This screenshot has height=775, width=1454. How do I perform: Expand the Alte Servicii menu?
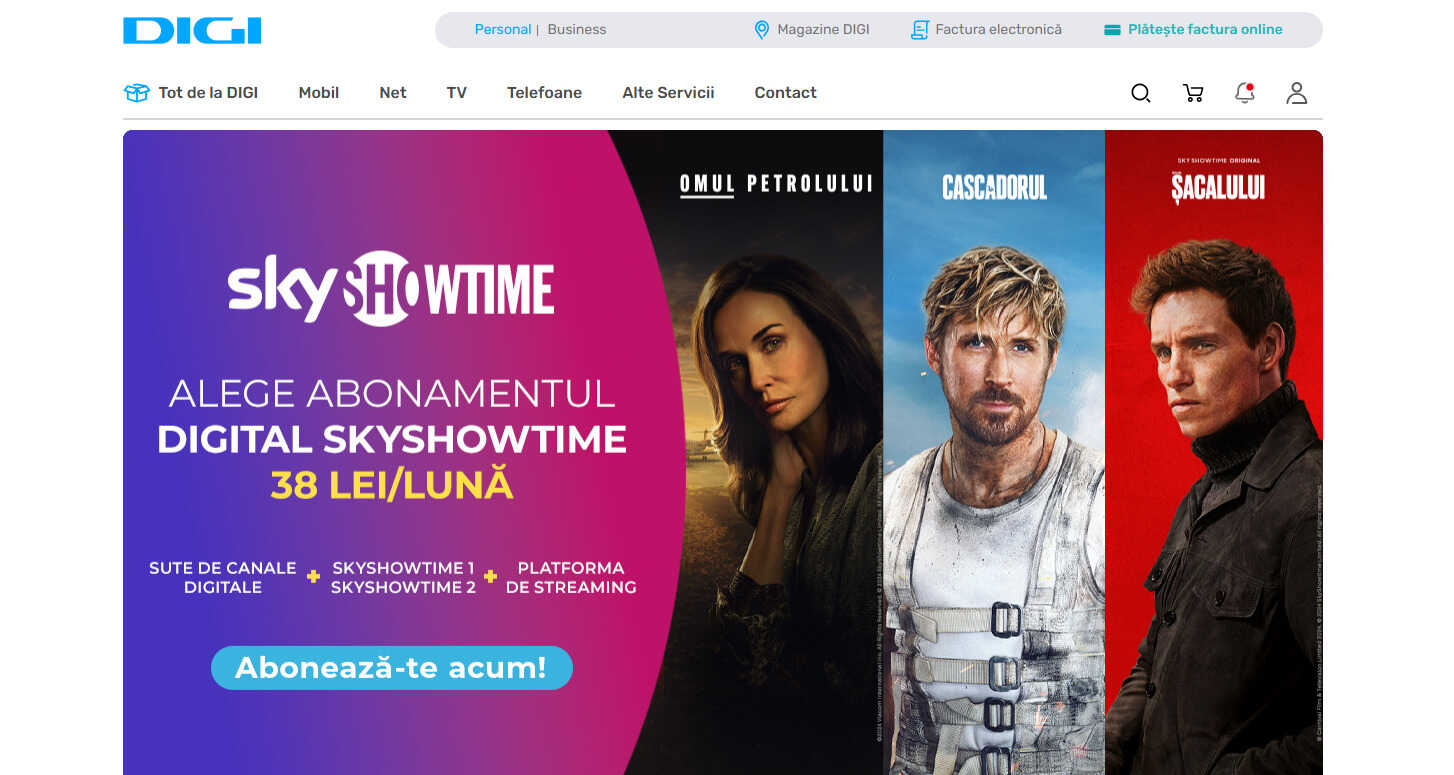coord(668,92)
